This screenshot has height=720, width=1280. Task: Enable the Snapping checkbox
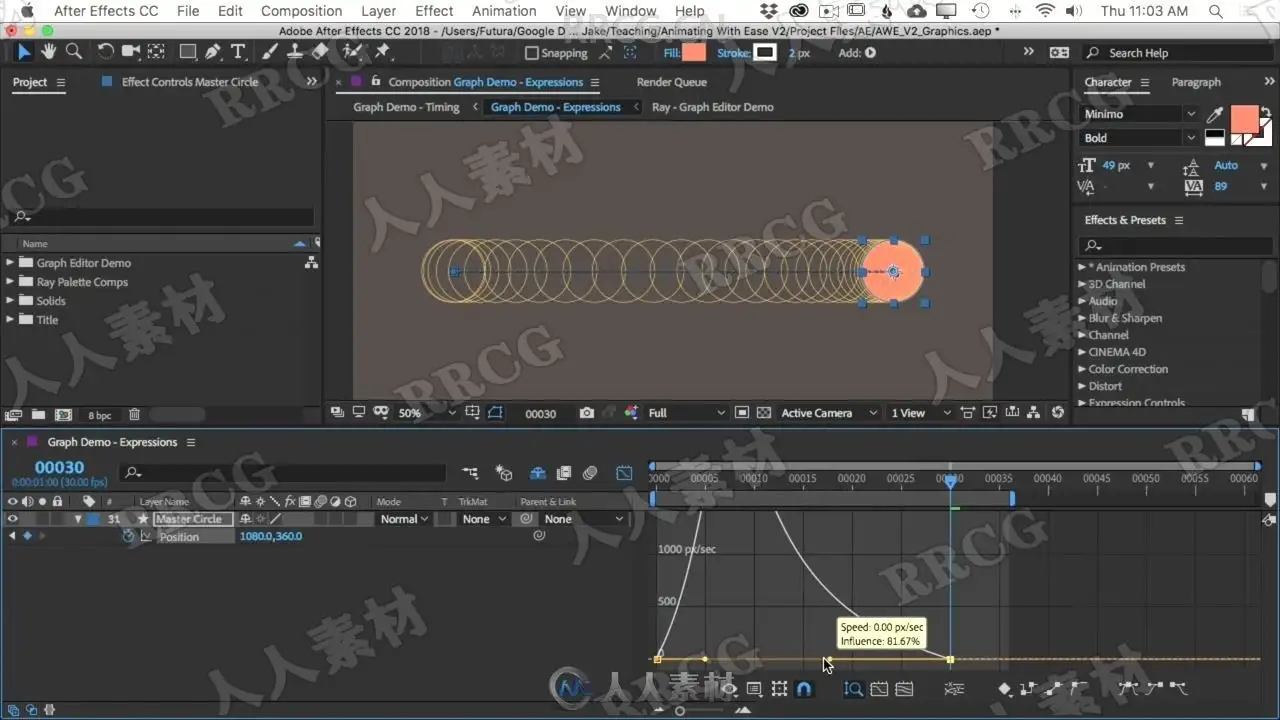(x=532, y=53)
